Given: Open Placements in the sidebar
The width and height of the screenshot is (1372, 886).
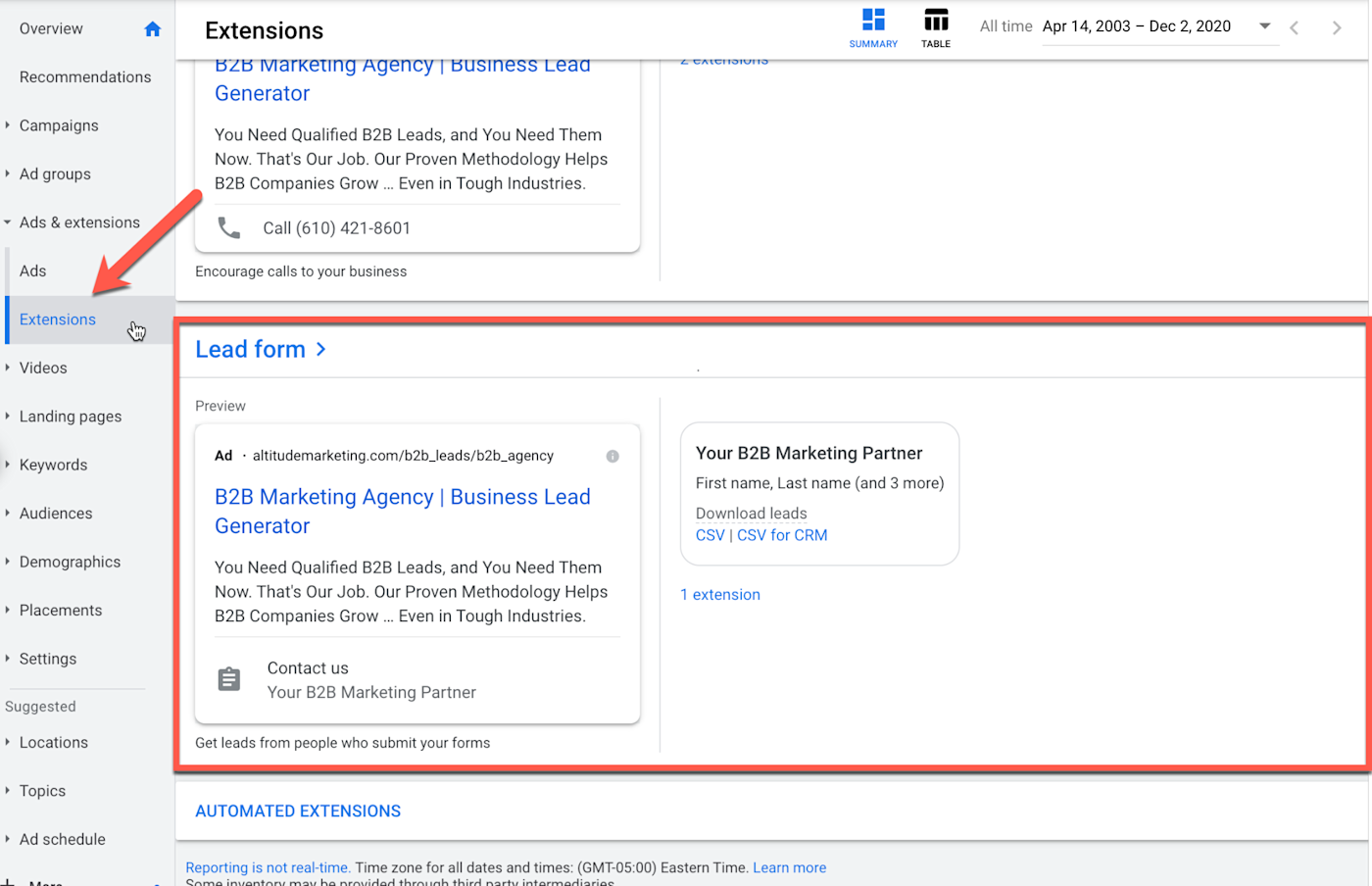Looking at the screenshot, I should tap(61, 611).
